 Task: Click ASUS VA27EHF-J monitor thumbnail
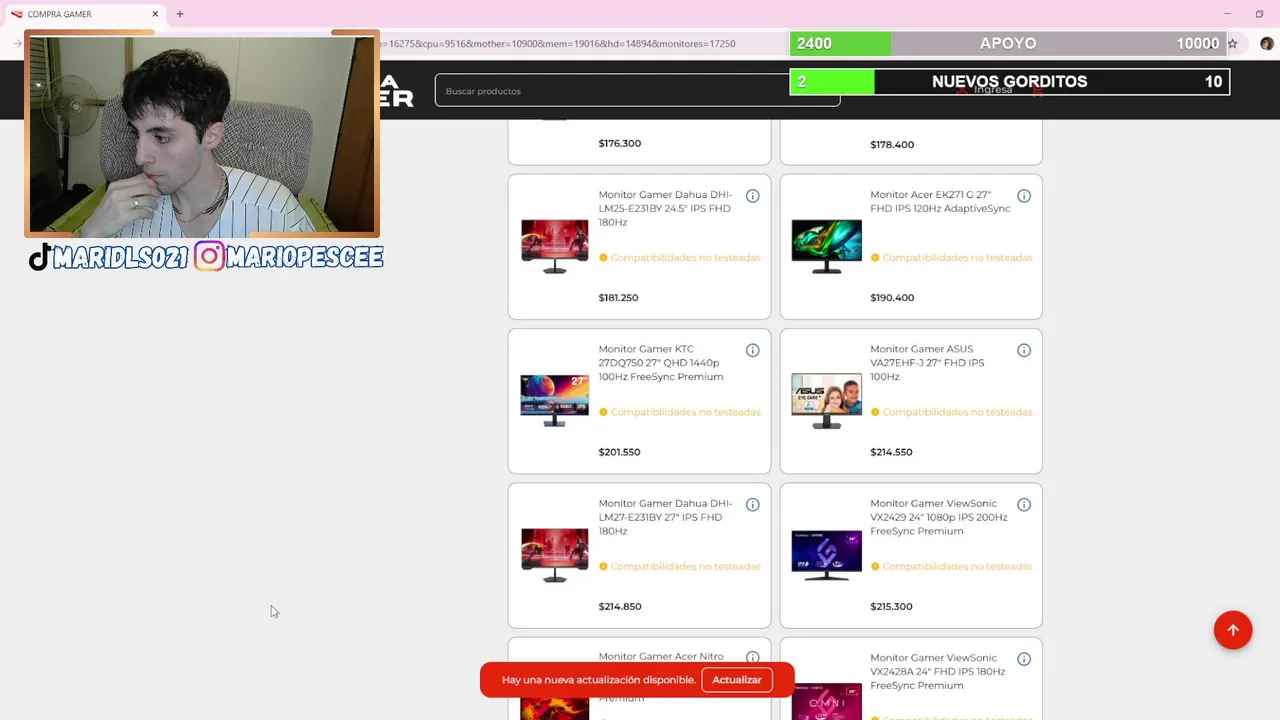(x=826, y=401)
